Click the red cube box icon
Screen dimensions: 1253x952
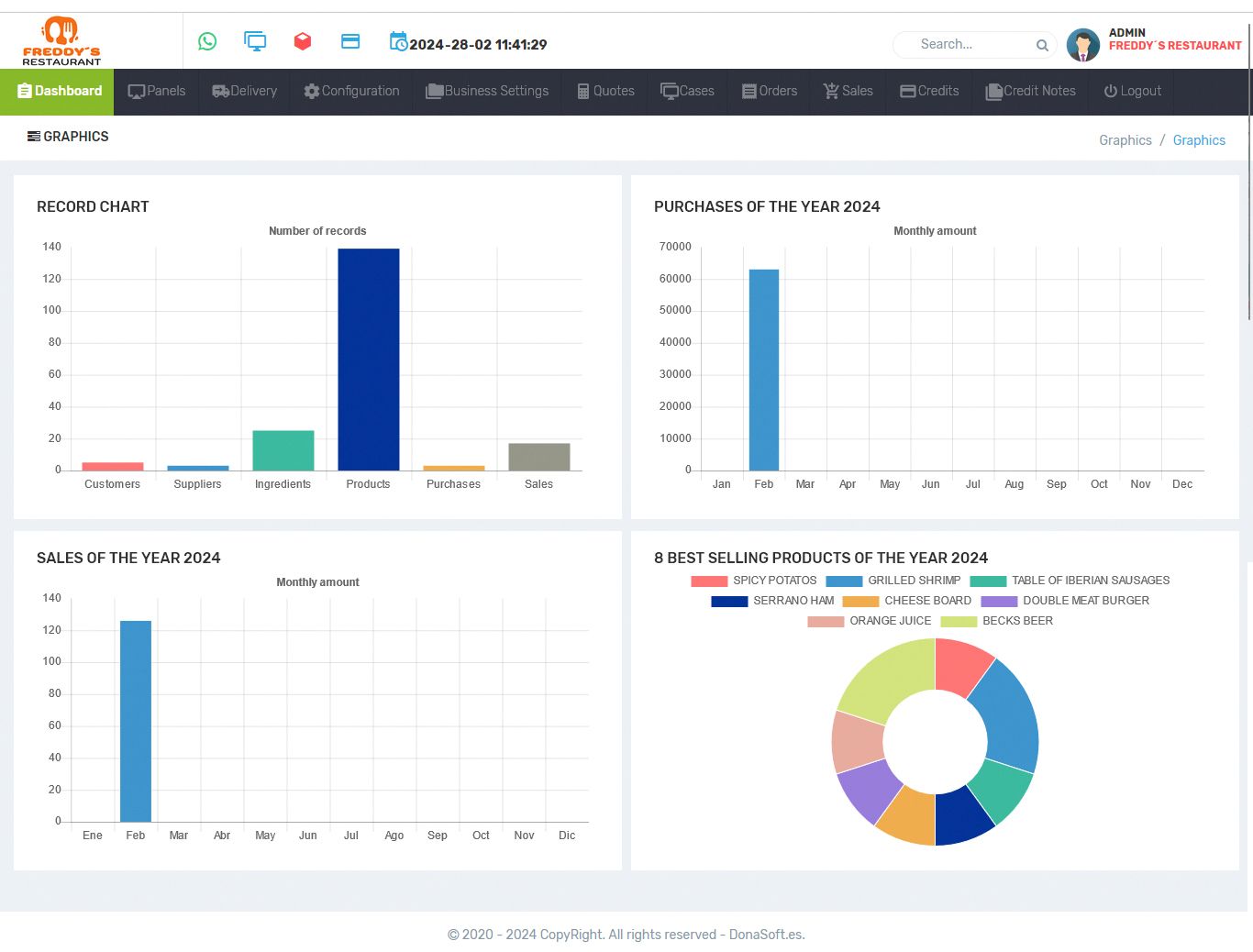coord(303,41)
